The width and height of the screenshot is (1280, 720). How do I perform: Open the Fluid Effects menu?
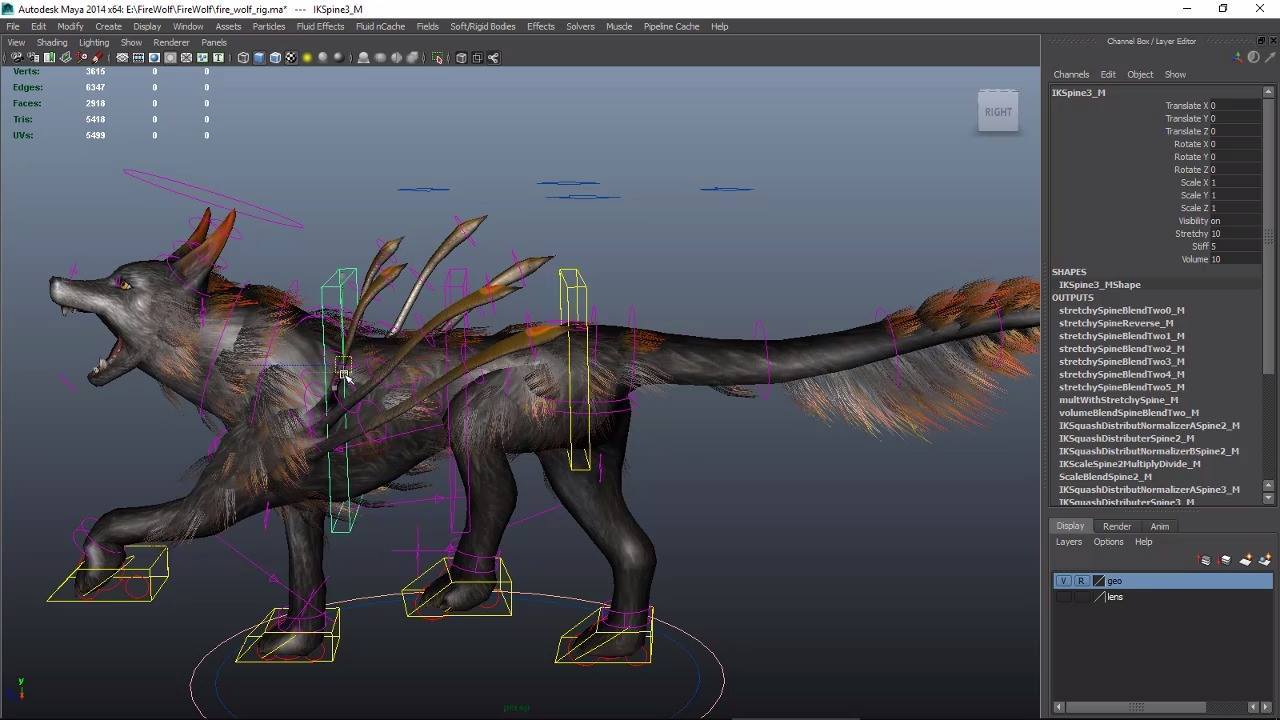pos(321,26)
